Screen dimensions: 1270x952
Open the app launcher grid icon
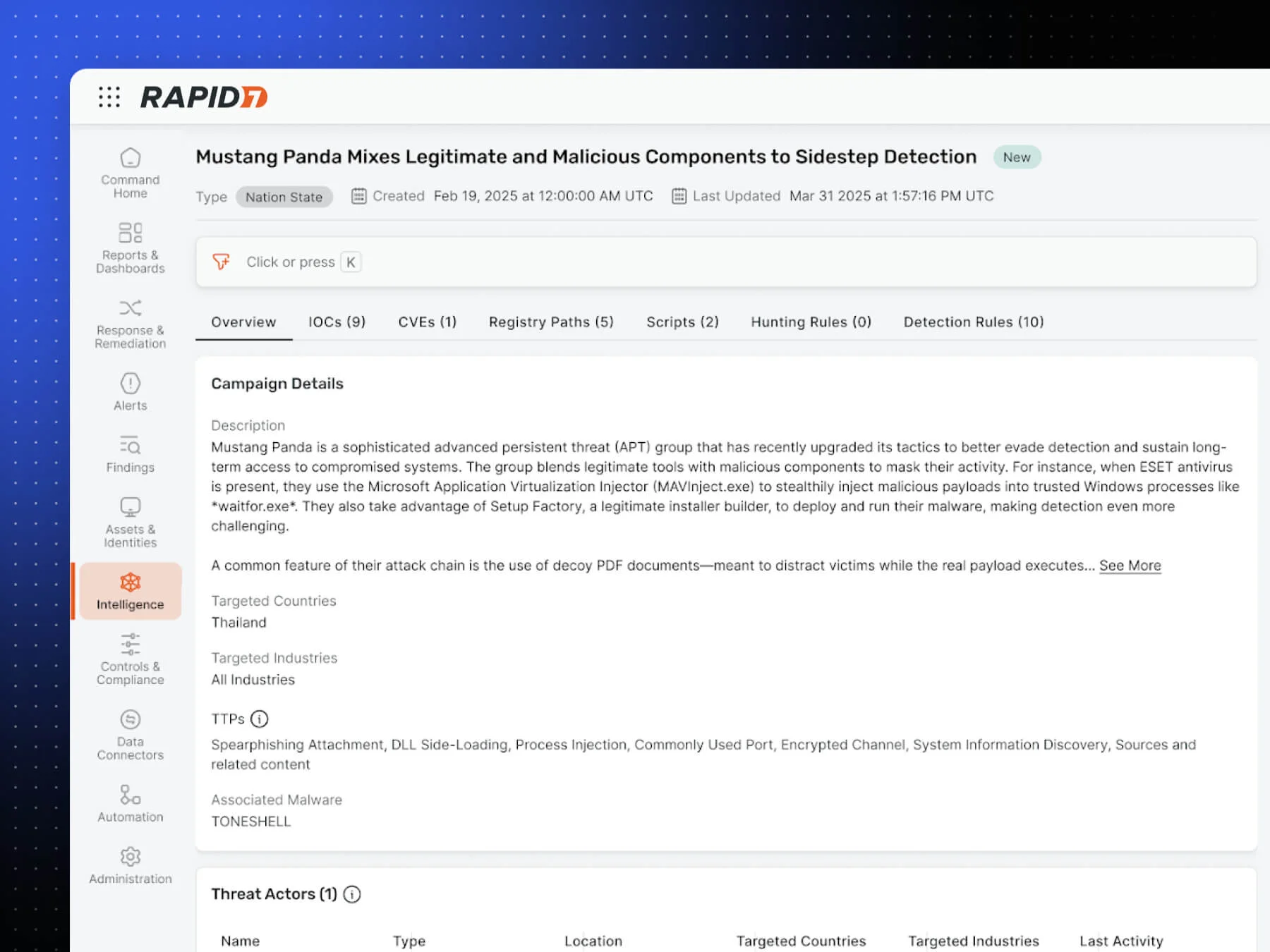(109, 97)
